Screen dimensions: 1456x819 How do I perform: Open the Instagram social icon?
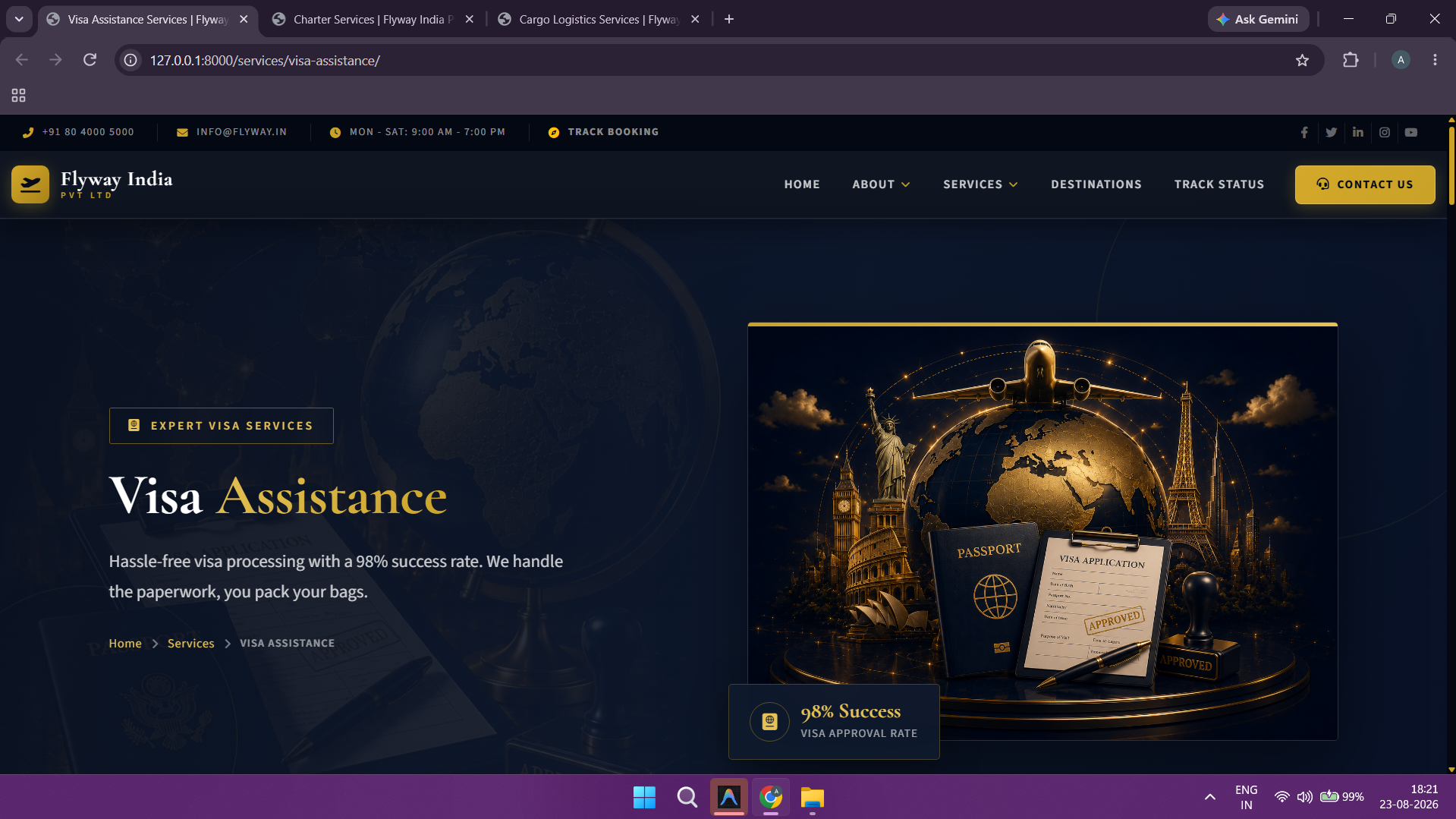tap(1384, 132)
